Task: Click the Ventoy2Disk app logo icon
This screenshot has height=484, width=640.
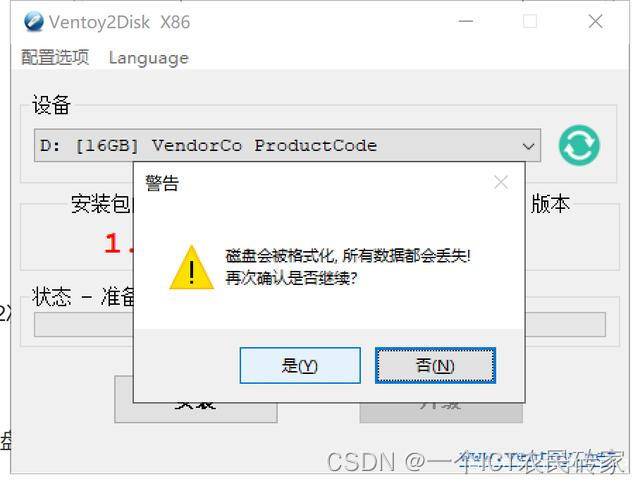Action: [34, 22]
